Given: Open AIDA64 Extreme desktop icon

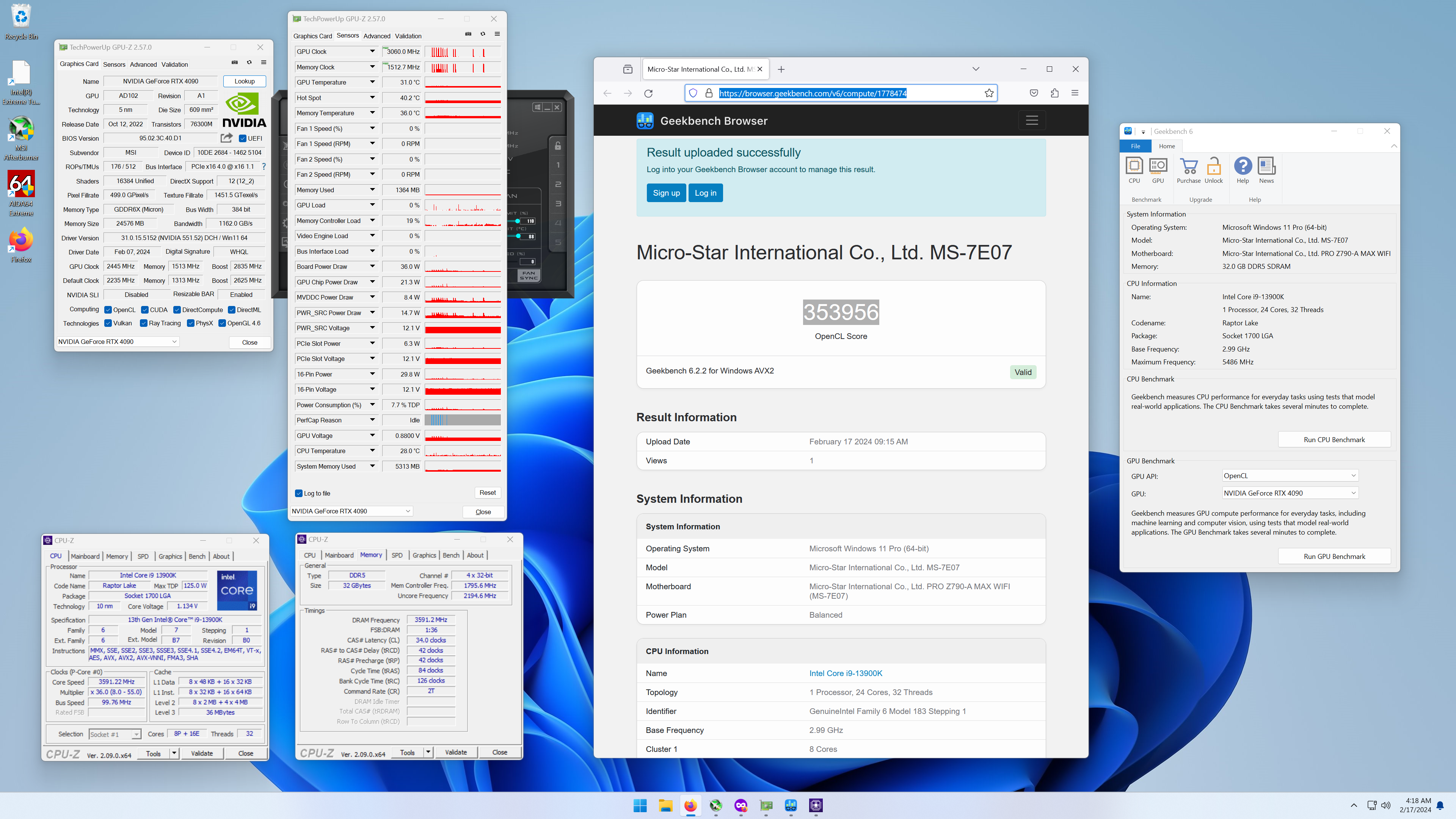Looking at the screenshot, I should (x=21, y=193).
